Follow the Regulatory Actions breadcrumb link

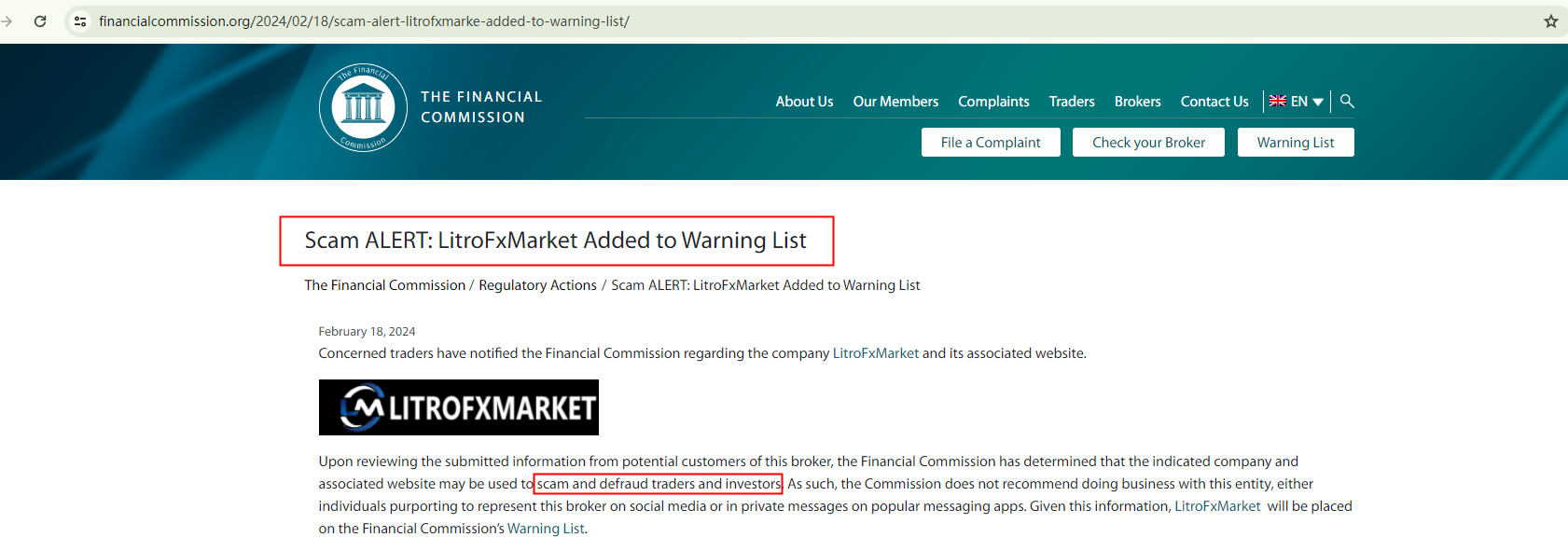tap(537, 285)
